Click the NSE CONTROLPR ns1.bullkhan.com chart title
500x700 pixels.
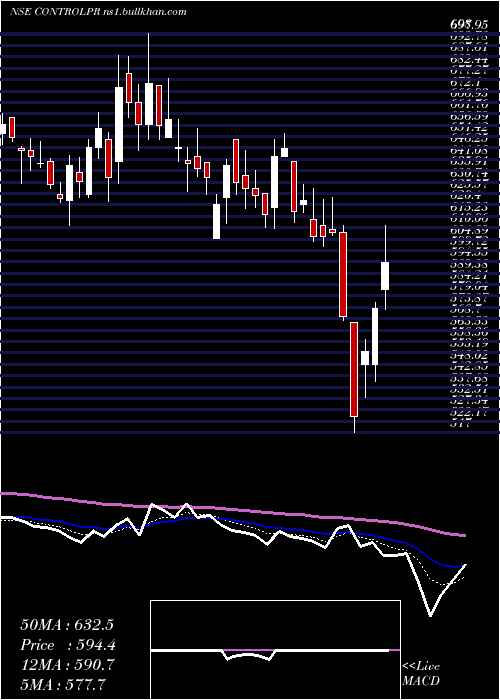point(98,12)
